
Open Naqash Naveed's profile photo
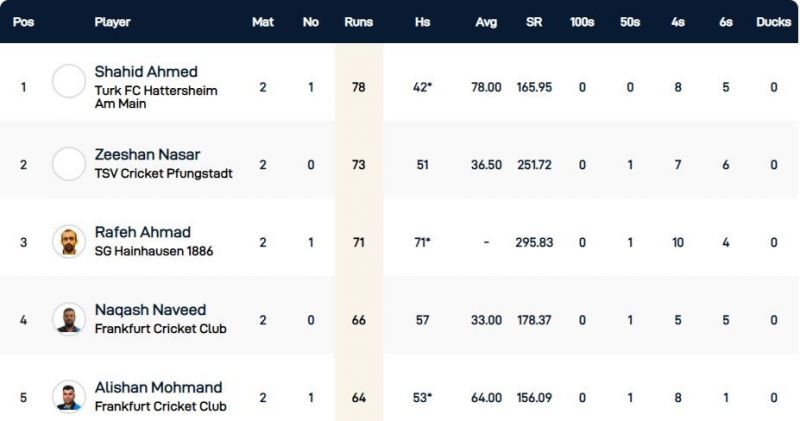click(69, 319)
